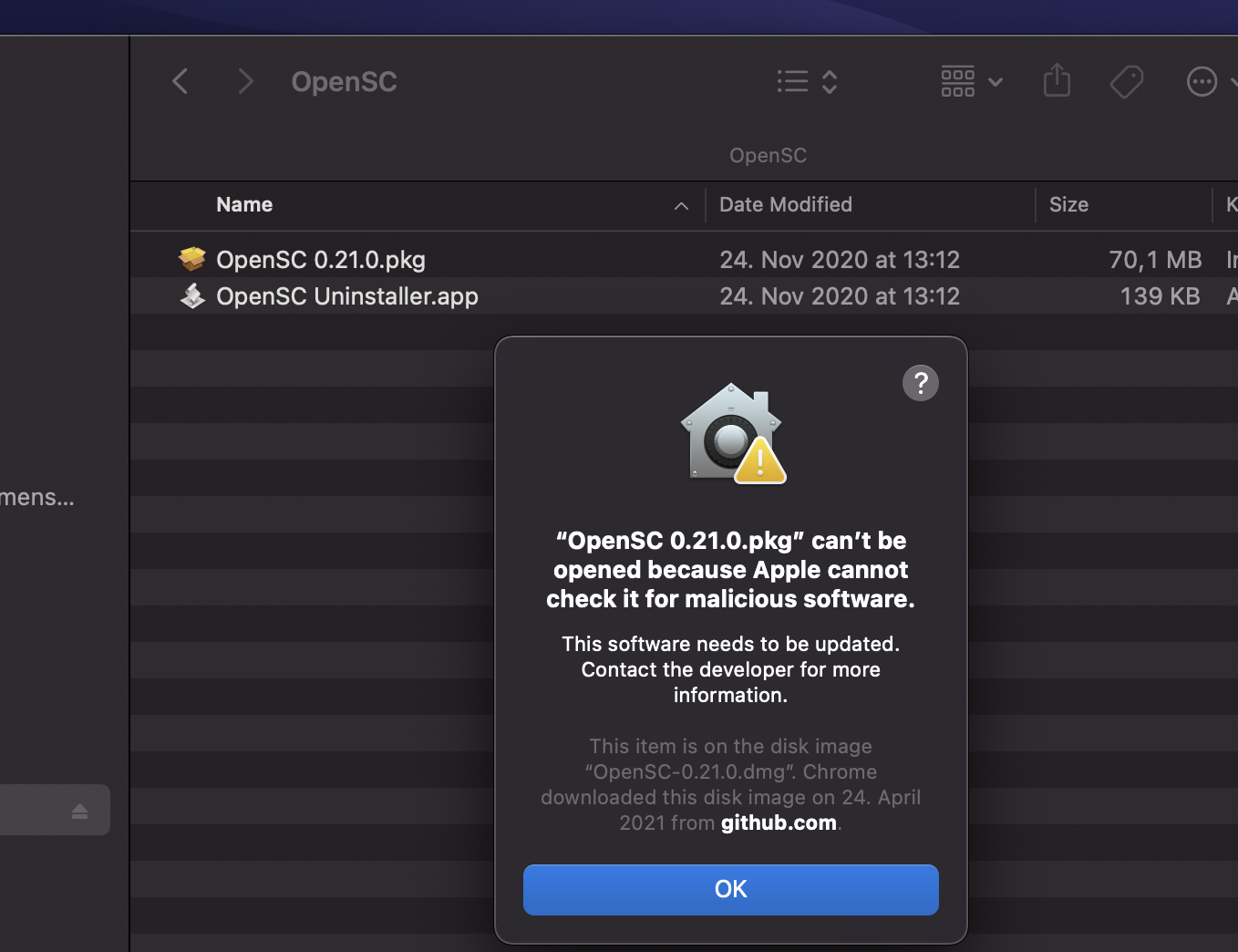Switch to list view using the toolbar icon
This screenshot has width=1238, height=952.
point(792,81)
